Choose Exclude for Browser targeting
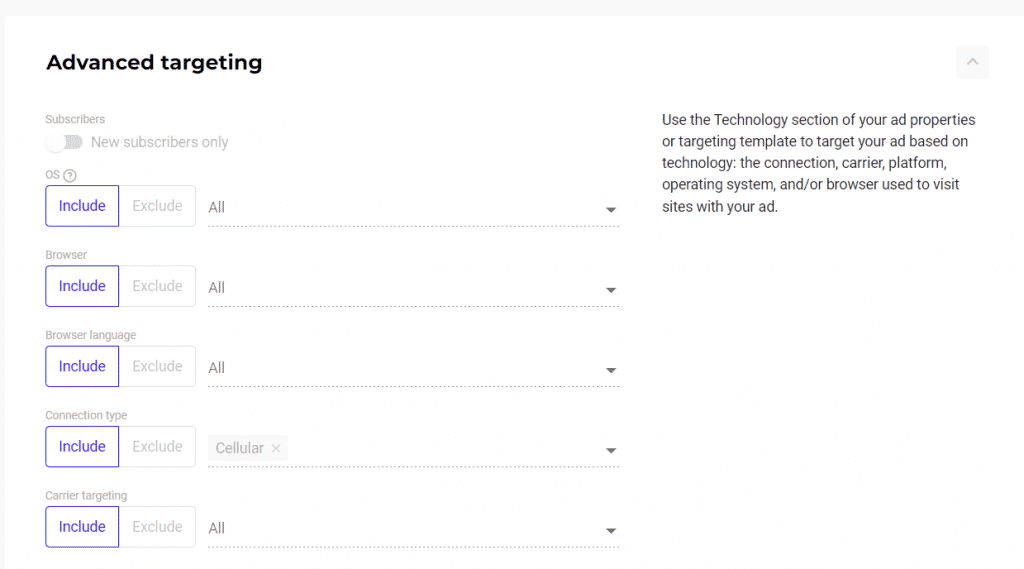 (157, 286)
